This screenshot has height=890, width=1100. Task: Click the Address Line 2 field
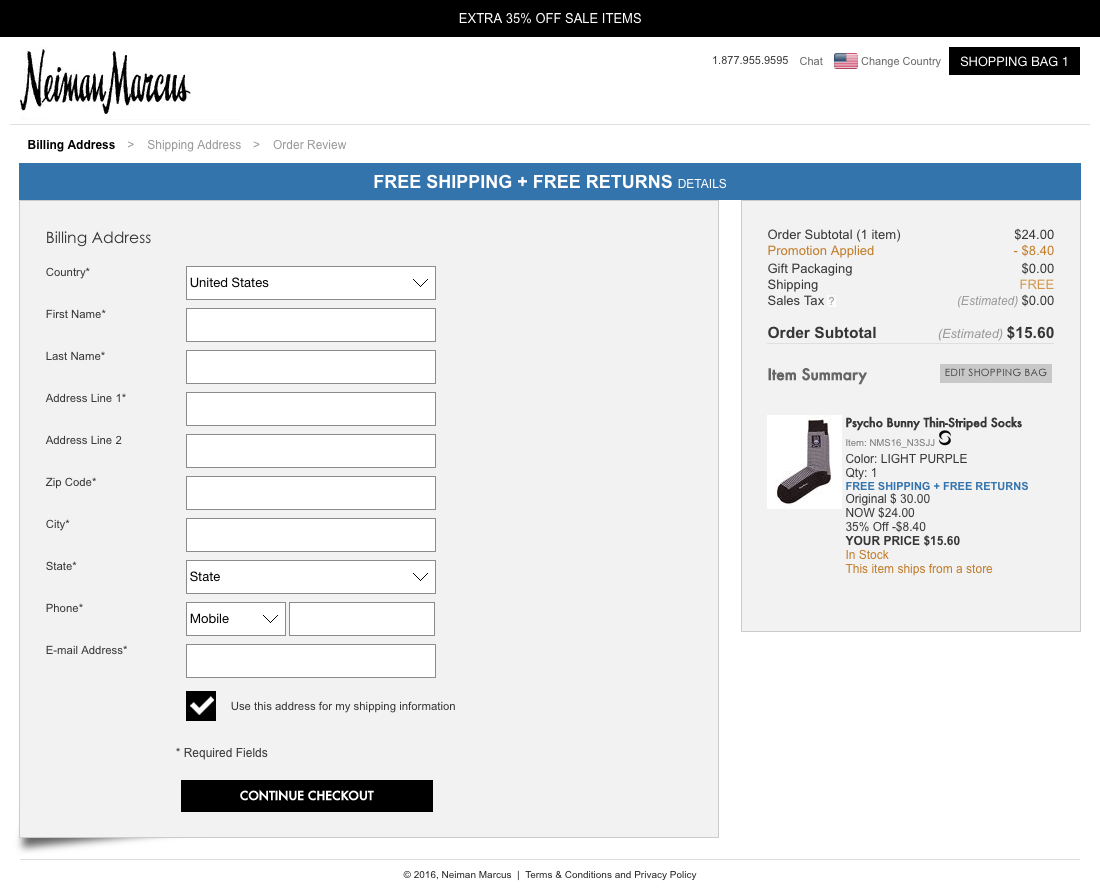311,451
